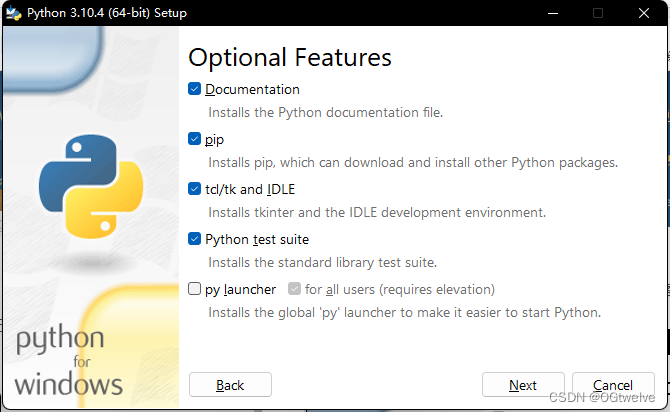Uncheck the Documentation checkbox

194,89
